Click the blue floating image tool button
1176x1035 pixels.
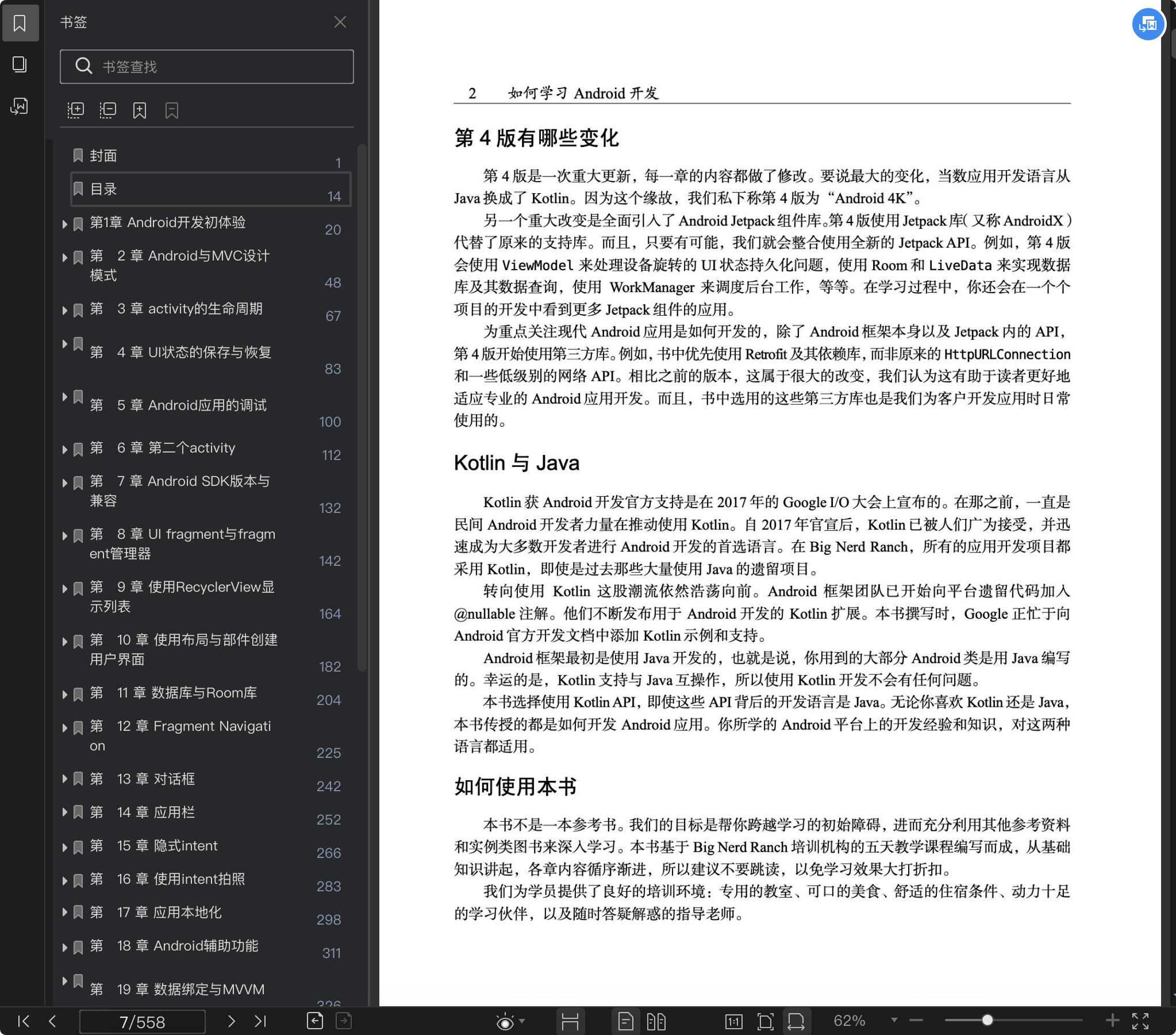click(x=1148, y=25)
